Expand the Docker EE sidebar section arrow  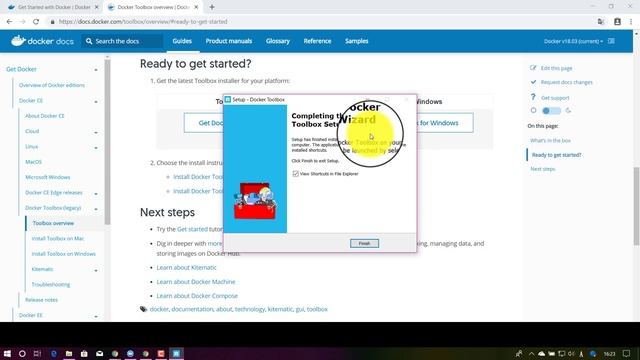click(x=96, y=316)
